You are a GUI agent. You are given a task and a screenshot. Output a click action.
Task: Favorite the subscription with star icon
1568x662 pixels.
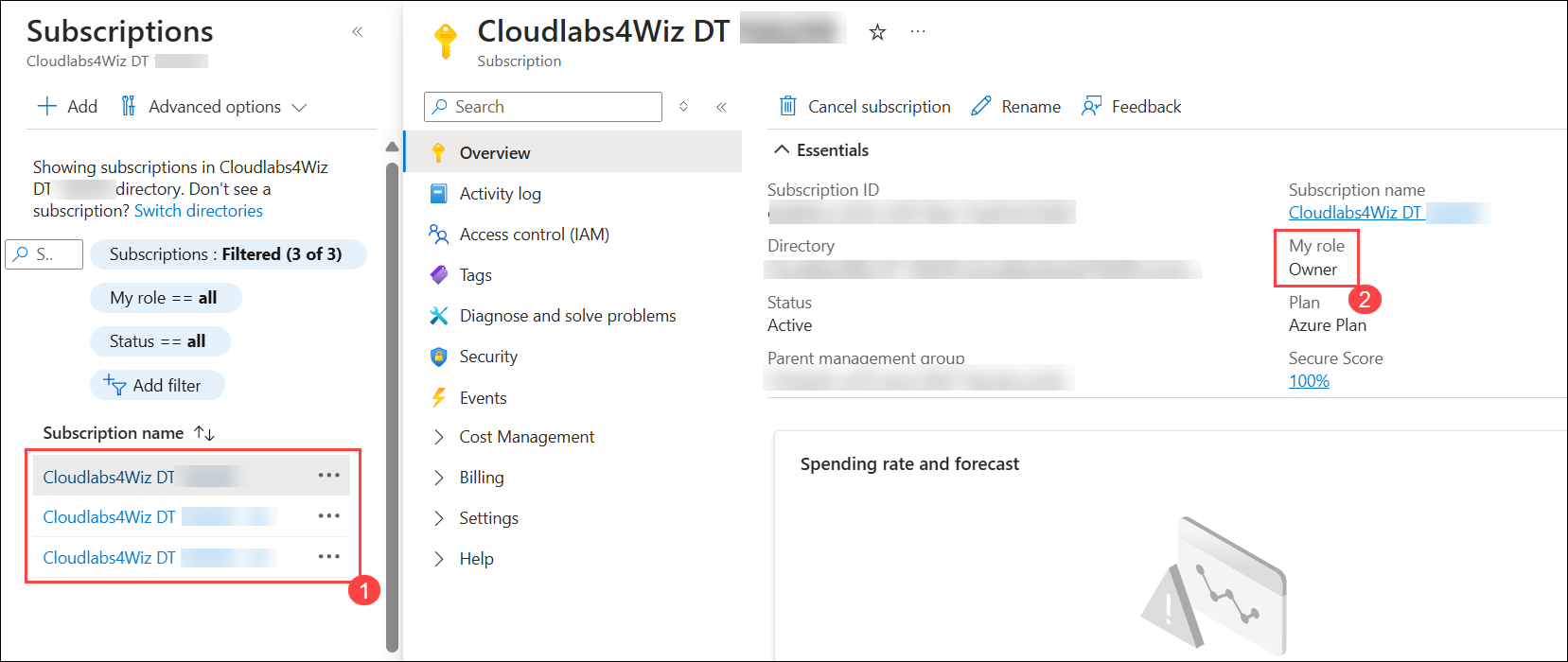pos(877,32)
